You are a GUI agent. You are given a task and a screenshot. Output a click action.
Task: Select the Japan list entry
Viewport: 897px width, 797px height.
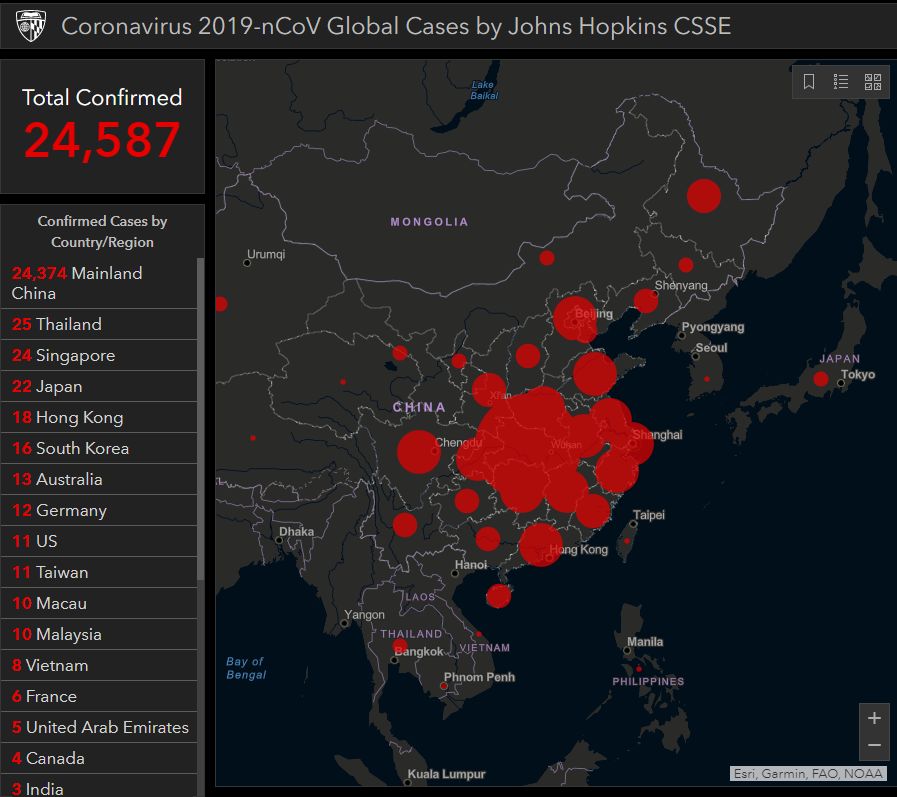[98, 386]
